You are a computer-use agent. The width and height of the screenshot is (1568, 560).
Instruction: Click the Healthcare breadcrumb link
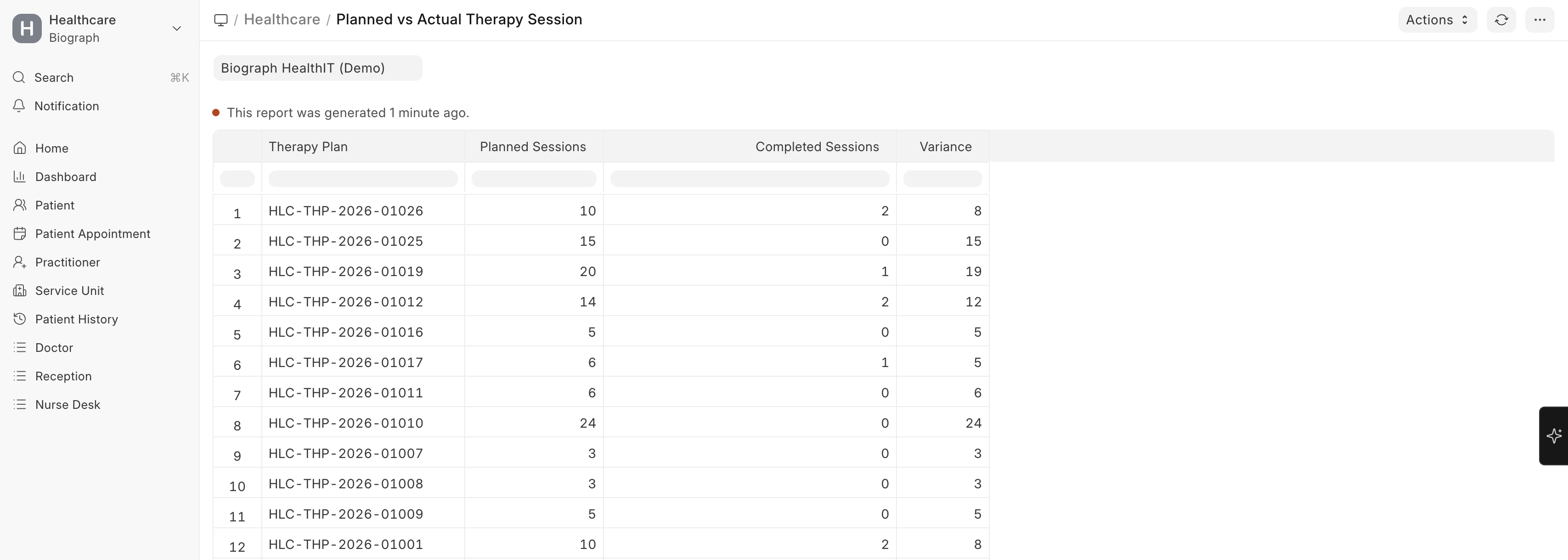282,19
